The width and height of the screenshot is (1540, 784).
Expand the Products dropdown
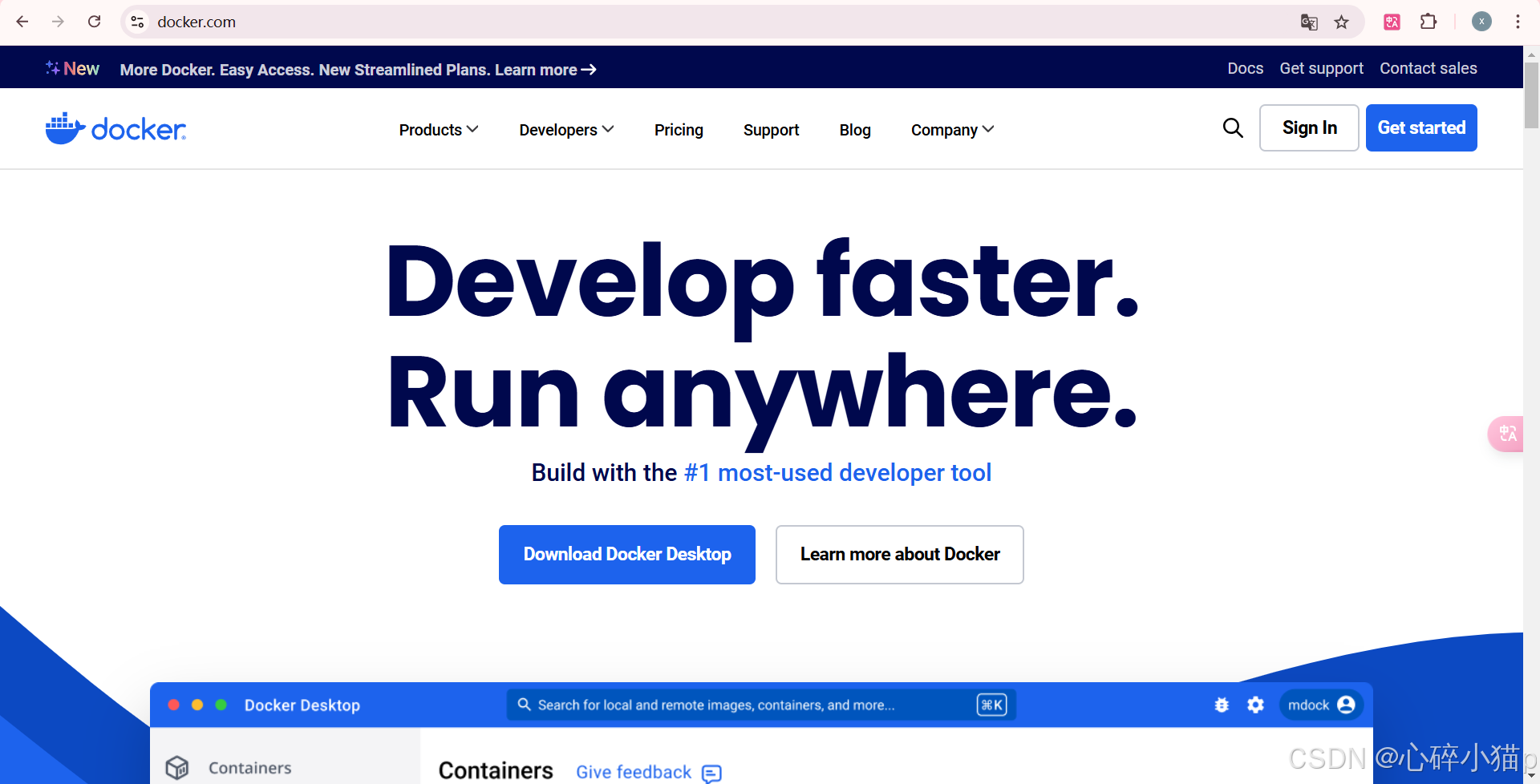pos(438,129)
